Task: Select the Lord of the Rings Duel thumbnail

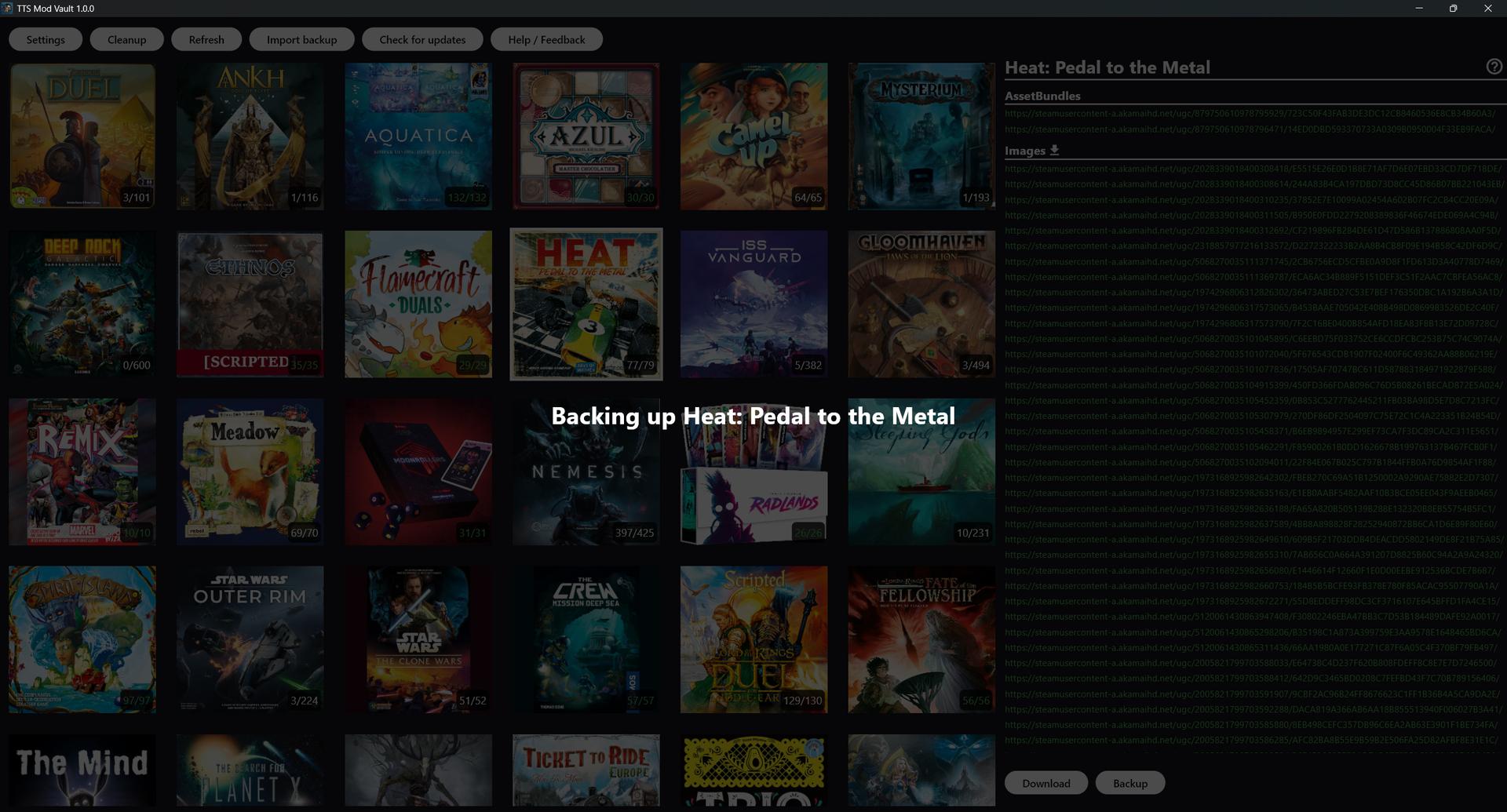Action: (753, 639)
